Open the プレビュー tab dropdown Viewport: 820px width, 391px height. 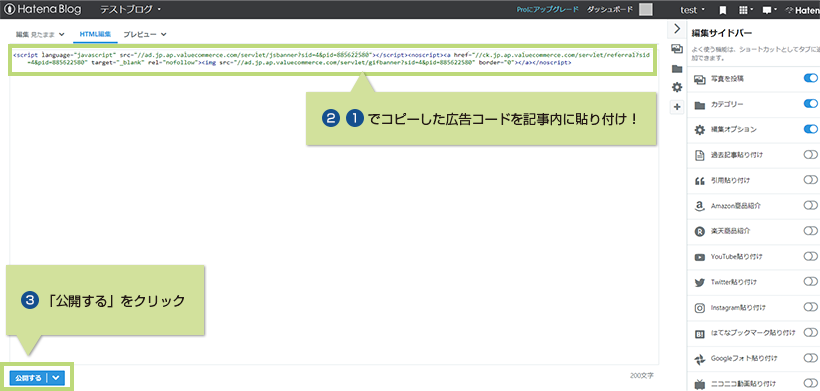(x=145, y=34)
